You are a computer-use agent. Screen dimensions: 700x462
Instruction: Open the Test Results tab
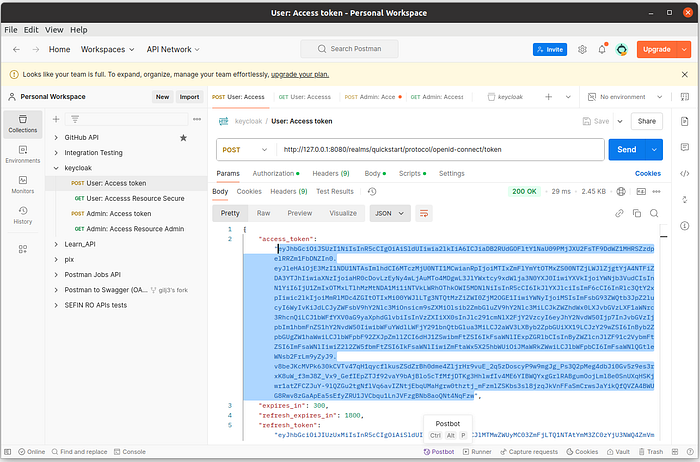coord(335,191)
